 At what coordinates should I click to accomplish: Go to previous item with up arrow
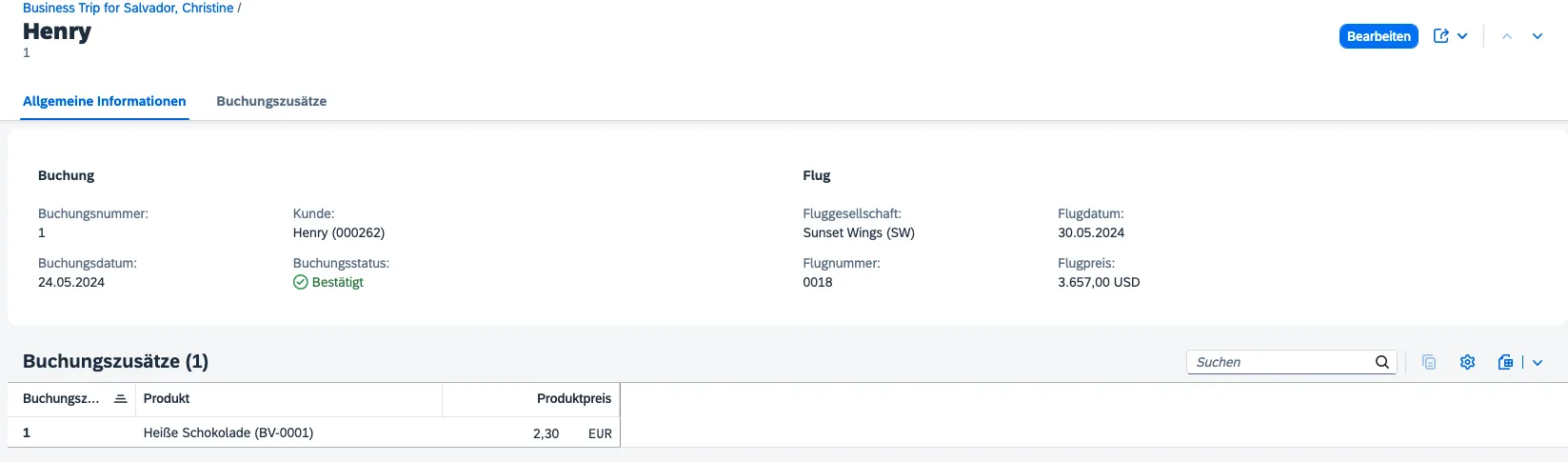(1507, 36)
